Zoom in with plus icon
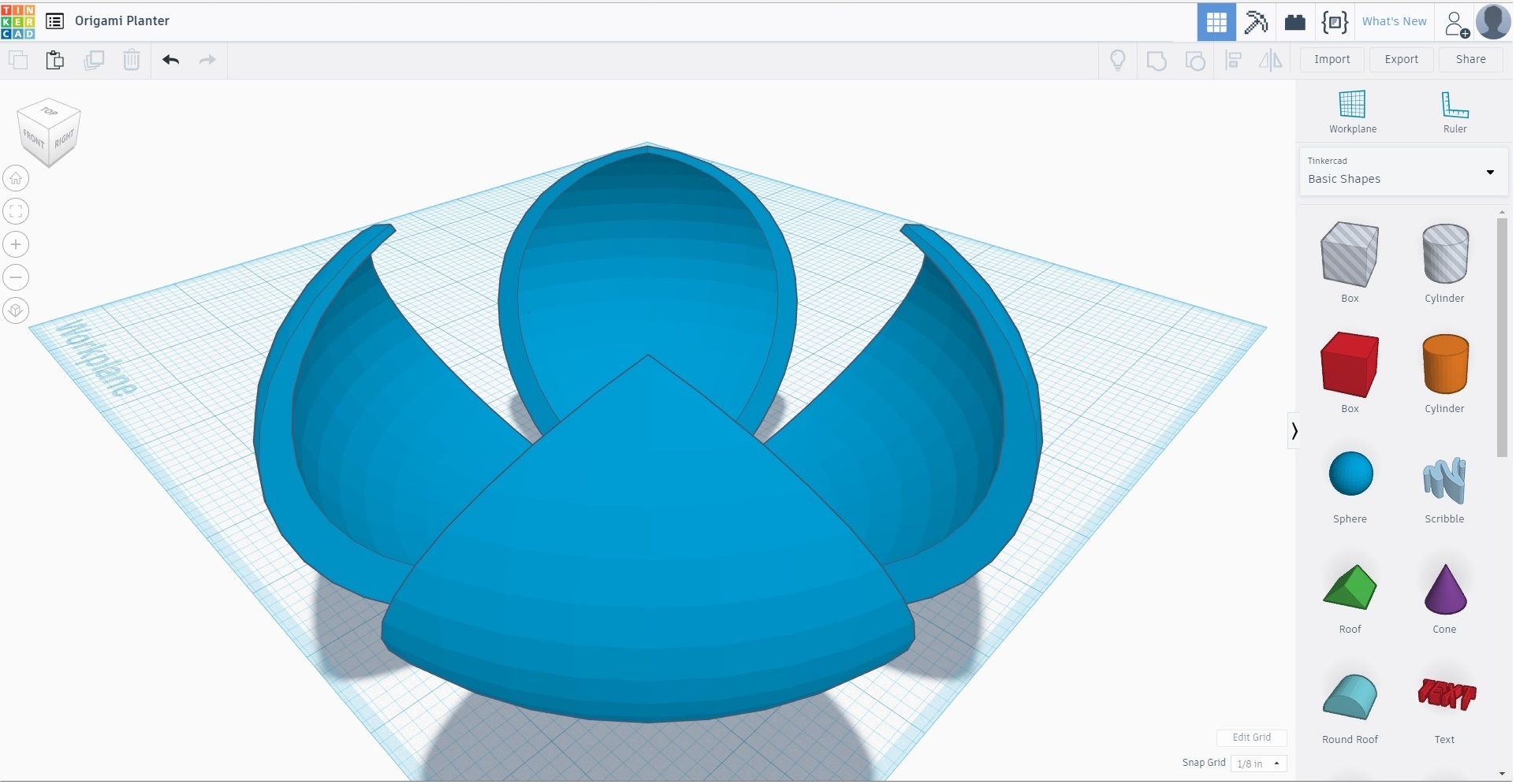Image resolution: width=1516 pixels, height=784 pixels. [16, 245]
